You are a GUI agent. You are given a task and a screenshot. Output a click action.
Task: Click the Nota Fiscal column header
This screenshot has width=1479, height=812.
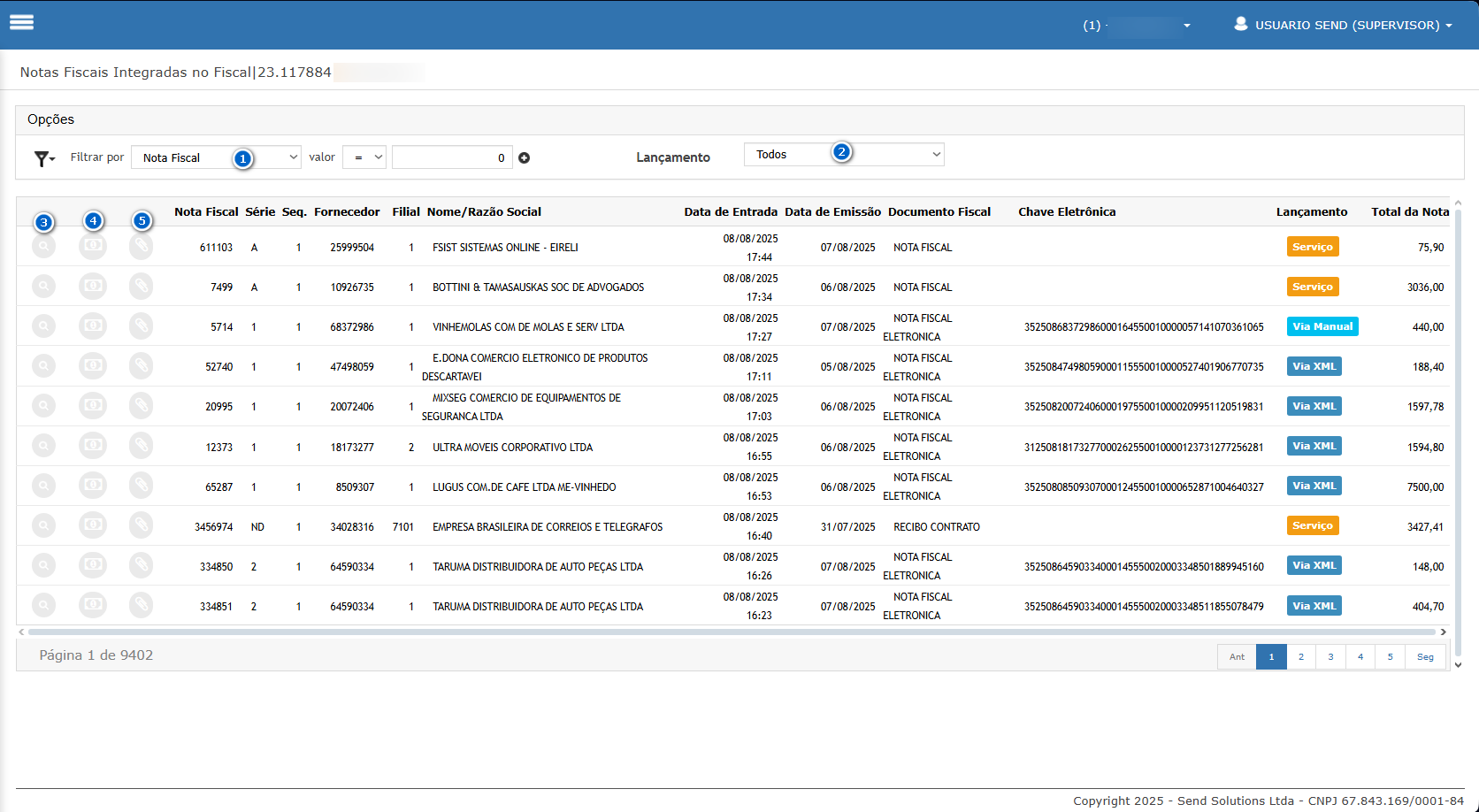tap(206, 211)
